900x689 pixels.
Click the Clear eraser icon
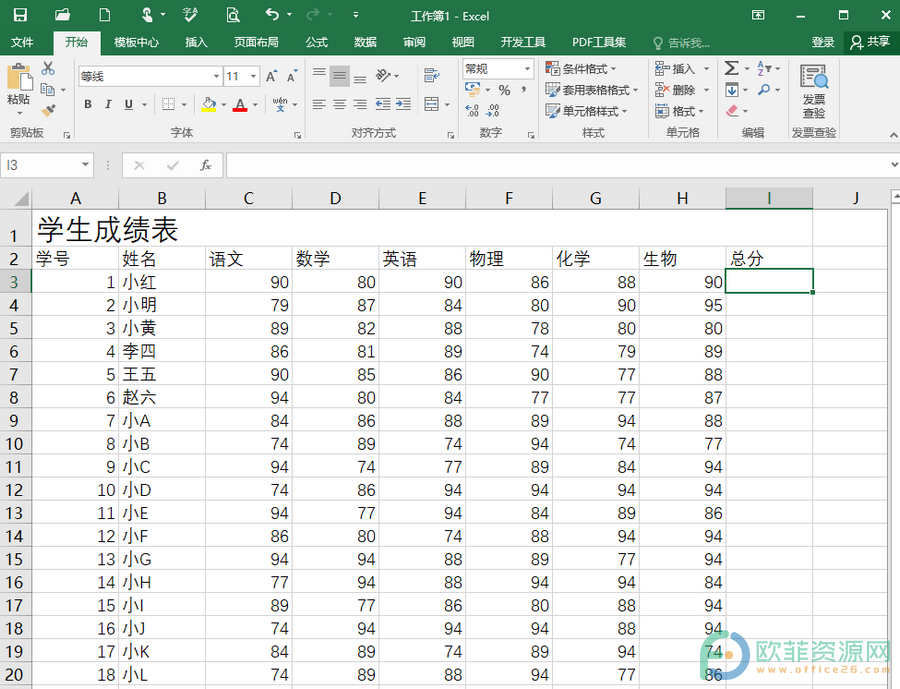click(x=732, y=110)
